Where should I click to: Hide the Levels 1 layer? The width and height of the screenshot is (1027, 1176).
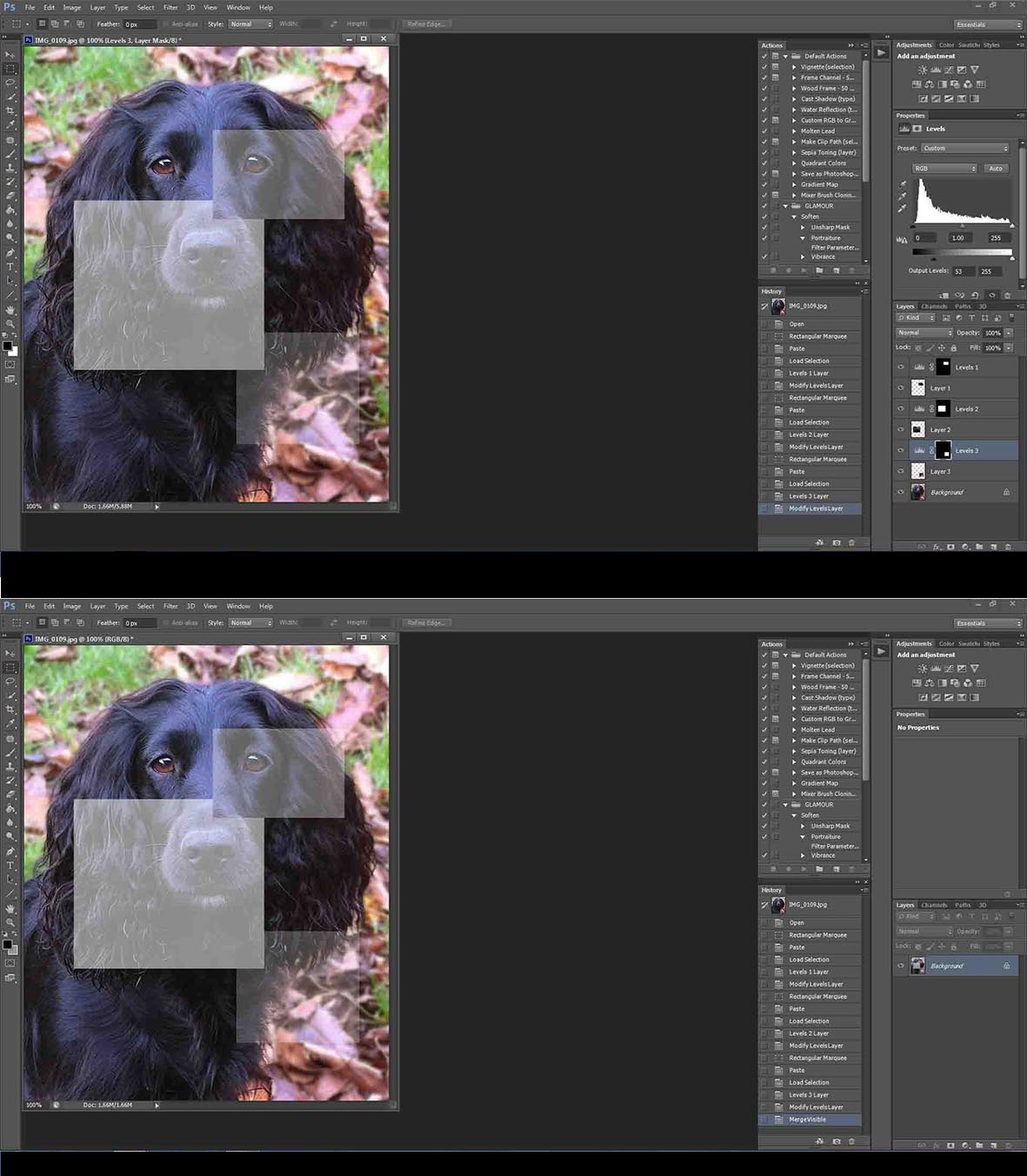(x=900, y=367)
